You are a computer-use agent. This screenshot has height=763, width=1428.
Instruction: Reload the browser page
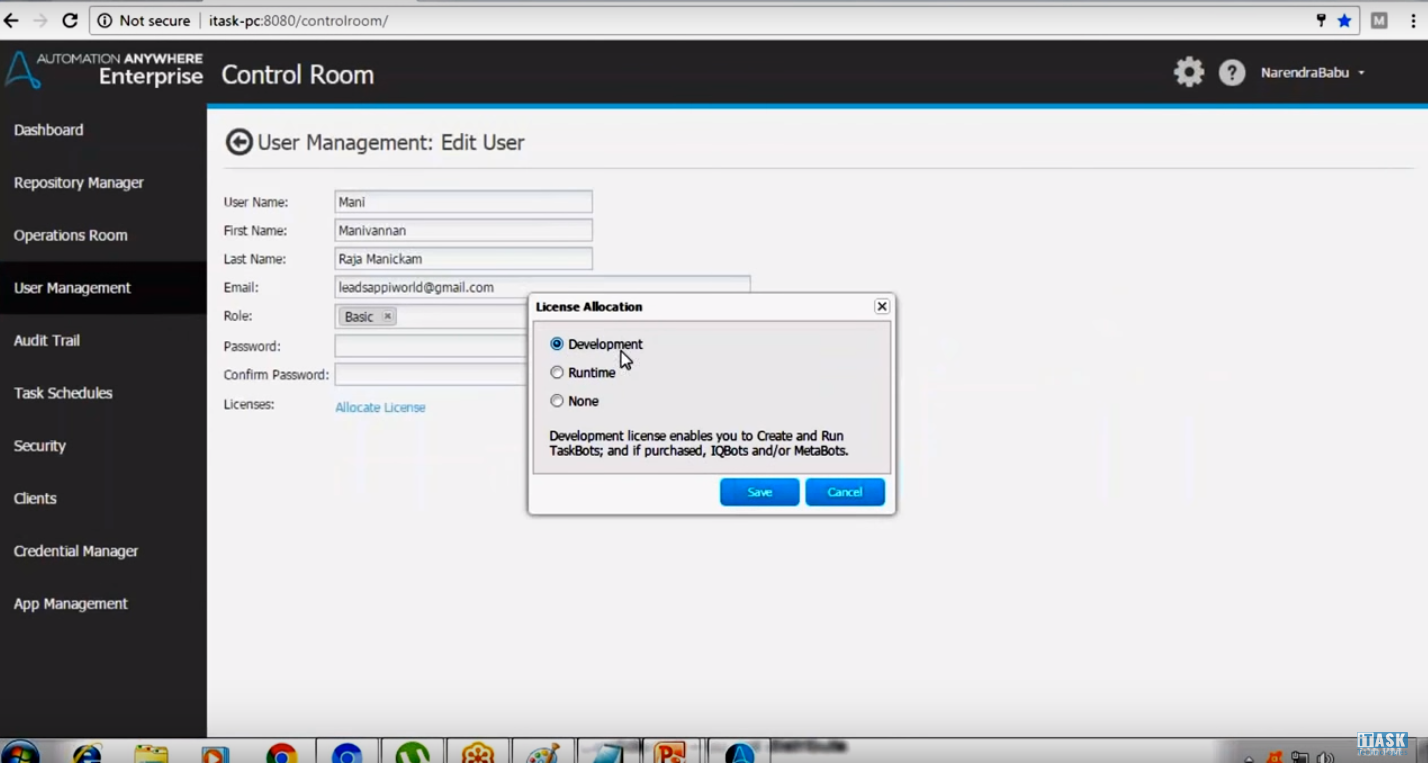click(x=70, y=20)
